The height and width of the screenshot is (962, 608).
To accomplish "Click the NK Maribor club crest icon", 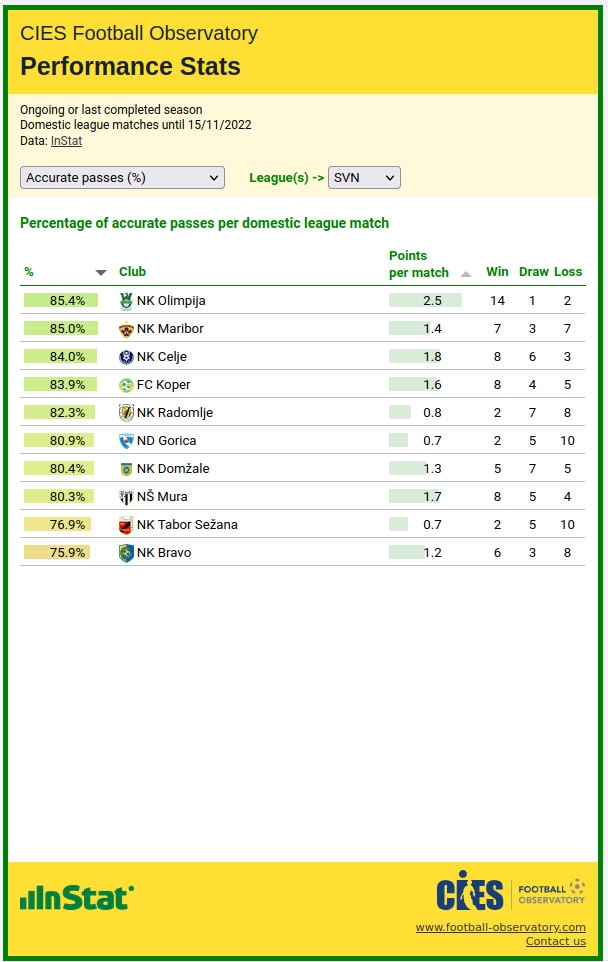I will point(126,329).
